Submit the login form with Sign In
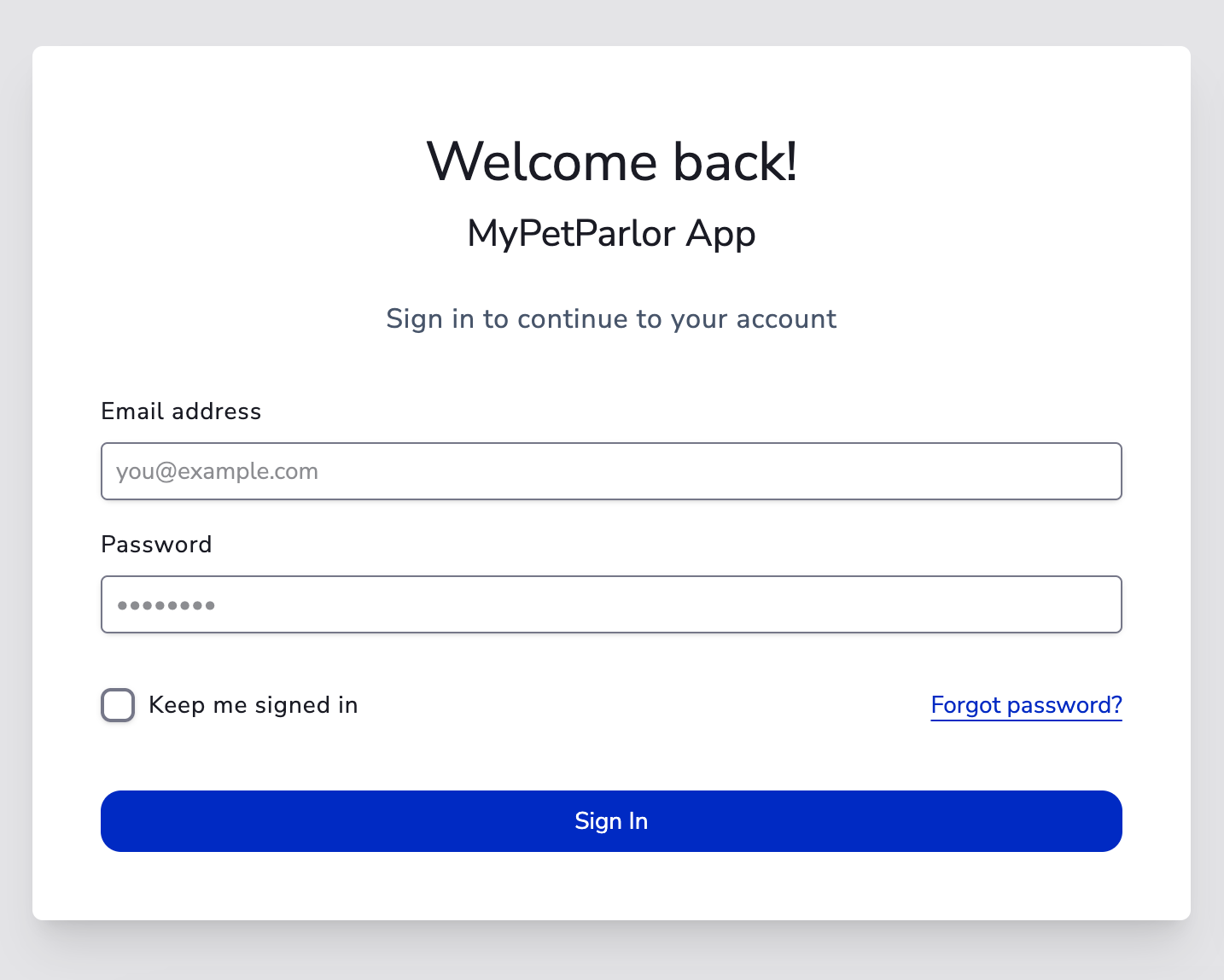Viewport: 1224px width, 980px height. [x=611, y=821]
